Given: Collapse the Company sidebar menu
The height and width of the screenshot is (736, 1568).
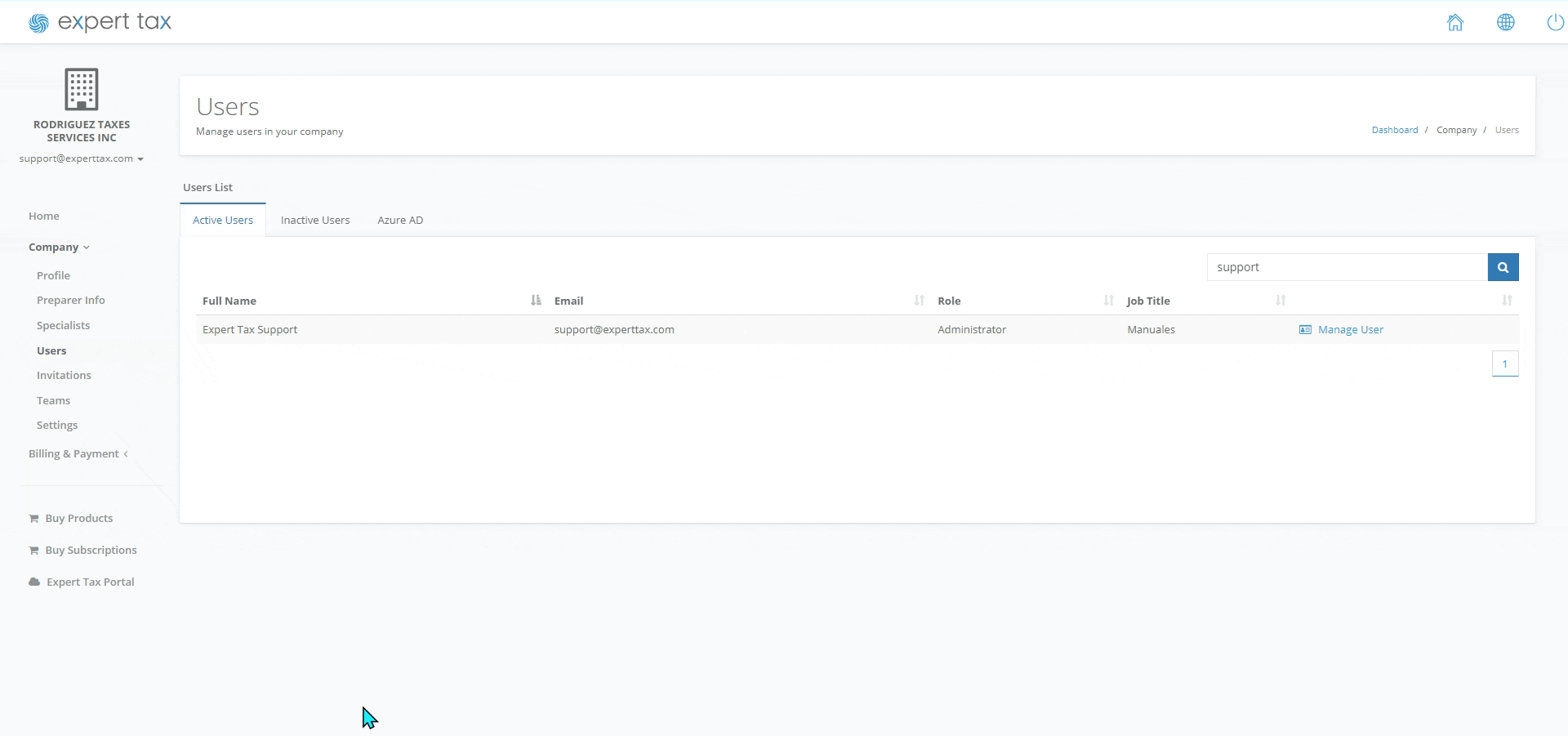Looking at the screenshot, I should 59,248.
